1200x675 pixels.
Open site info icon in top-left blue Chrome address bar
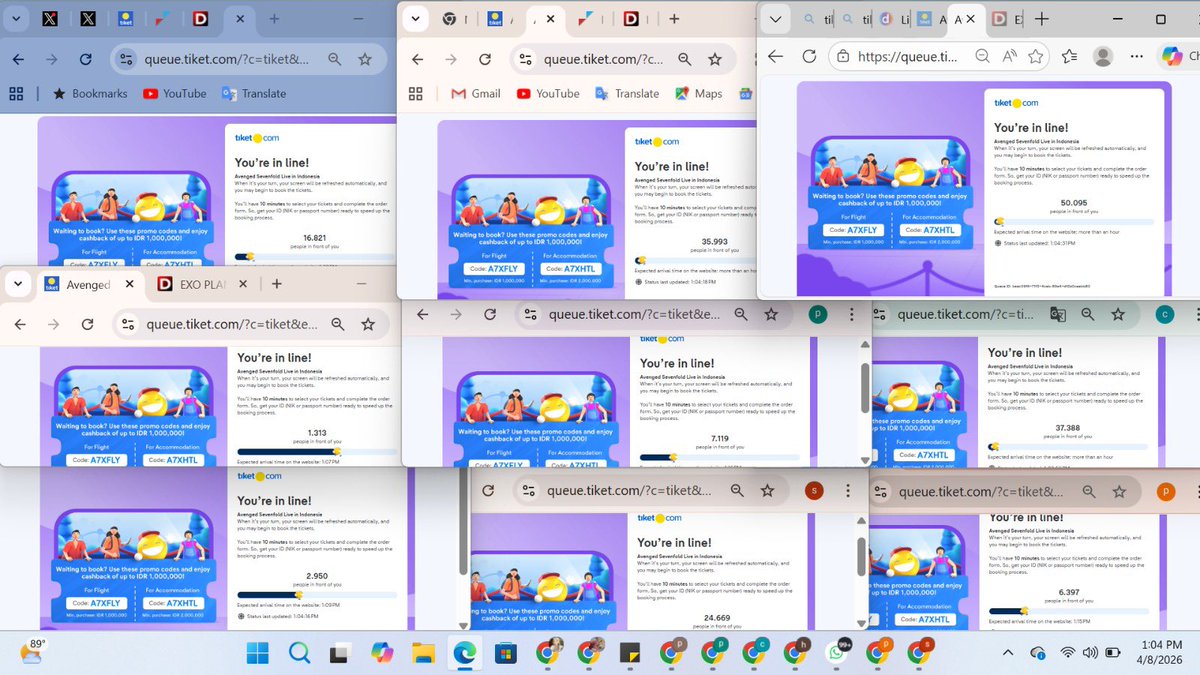[124, 59]
